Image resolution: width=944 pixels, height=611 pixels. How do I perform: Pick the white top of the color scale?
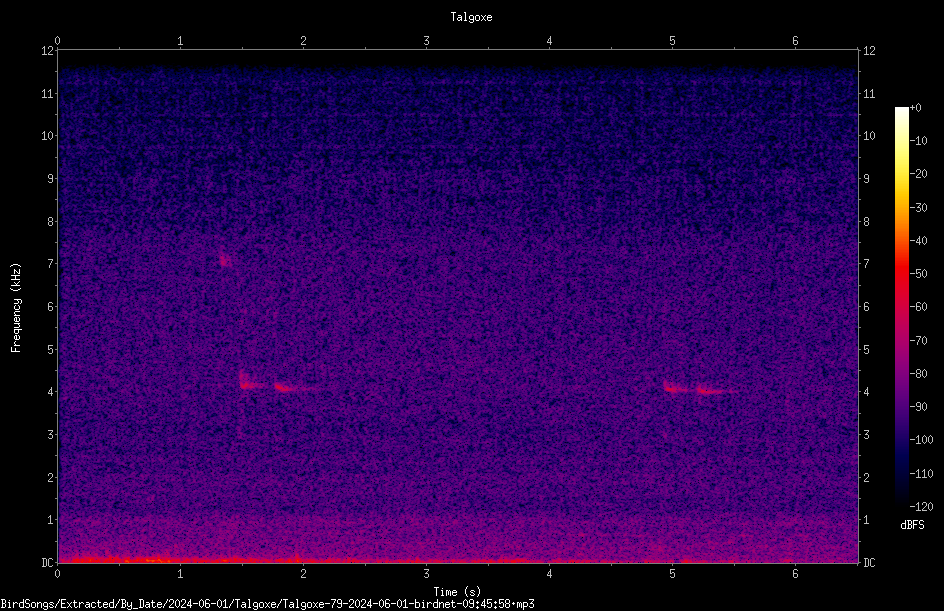point(901,113)
